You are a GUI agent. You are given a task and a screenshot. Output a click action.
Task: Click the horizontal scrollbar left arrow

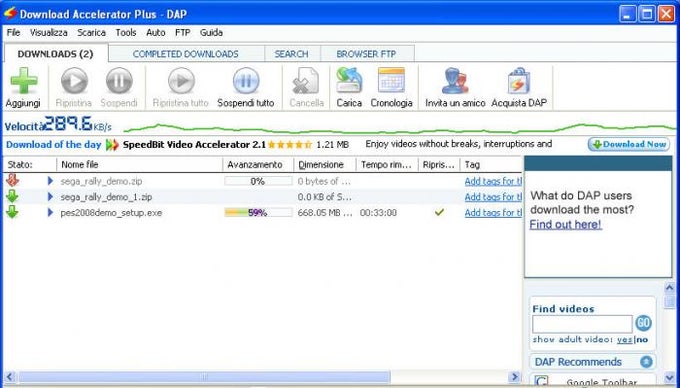[x=10, y=377]
